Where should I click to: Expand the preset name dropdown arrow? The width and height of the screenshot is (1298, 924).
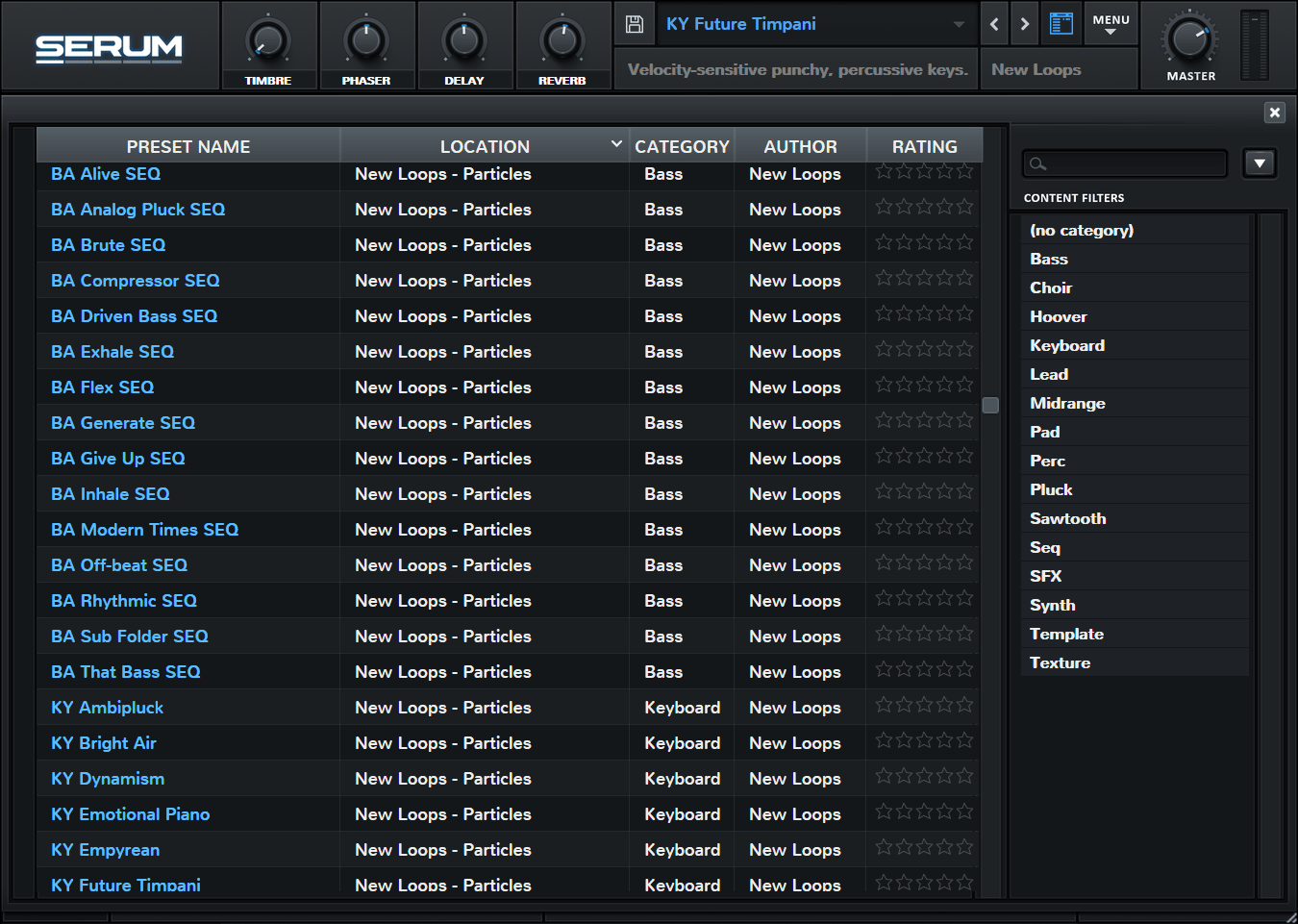tap(959, 24)
